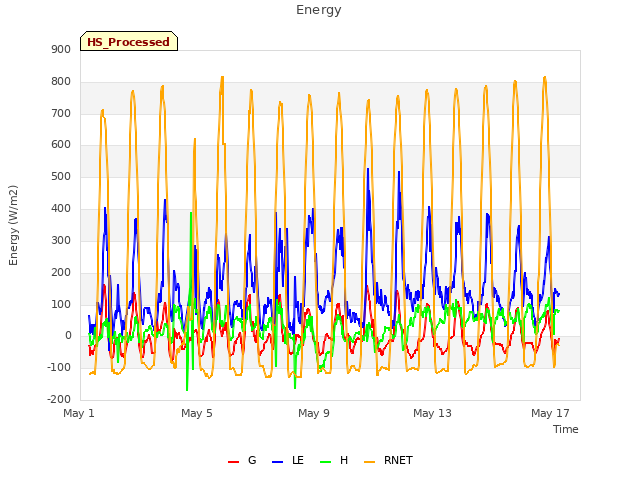Click the May 9 x-axis tick label
640x480 pixels.
(313, 413)
